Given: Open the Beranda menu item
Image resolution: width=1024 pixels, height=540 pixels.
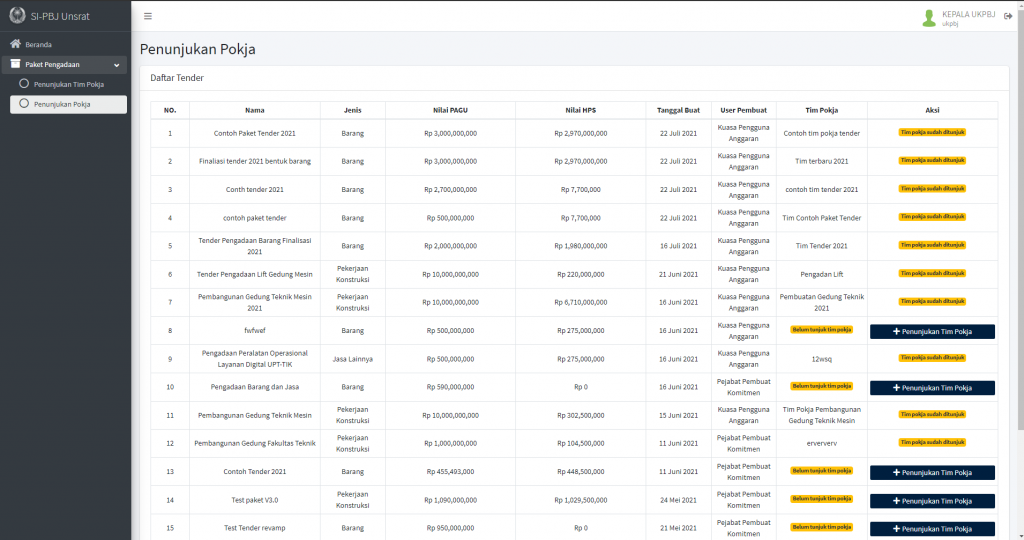Looking at the screenshot, I should pos(39,45).
